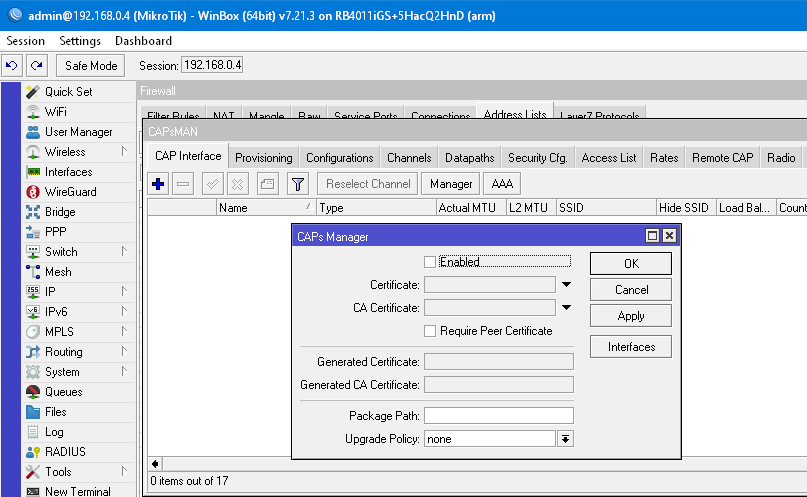Open WireGuard settings
This screenshot has width=807, height=497.
coord(71,192)
